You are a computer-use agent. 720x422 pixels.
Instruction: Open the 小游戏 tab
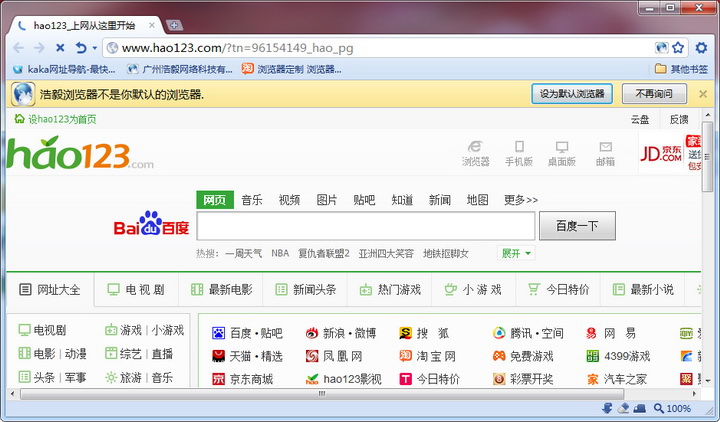[474, 290]
